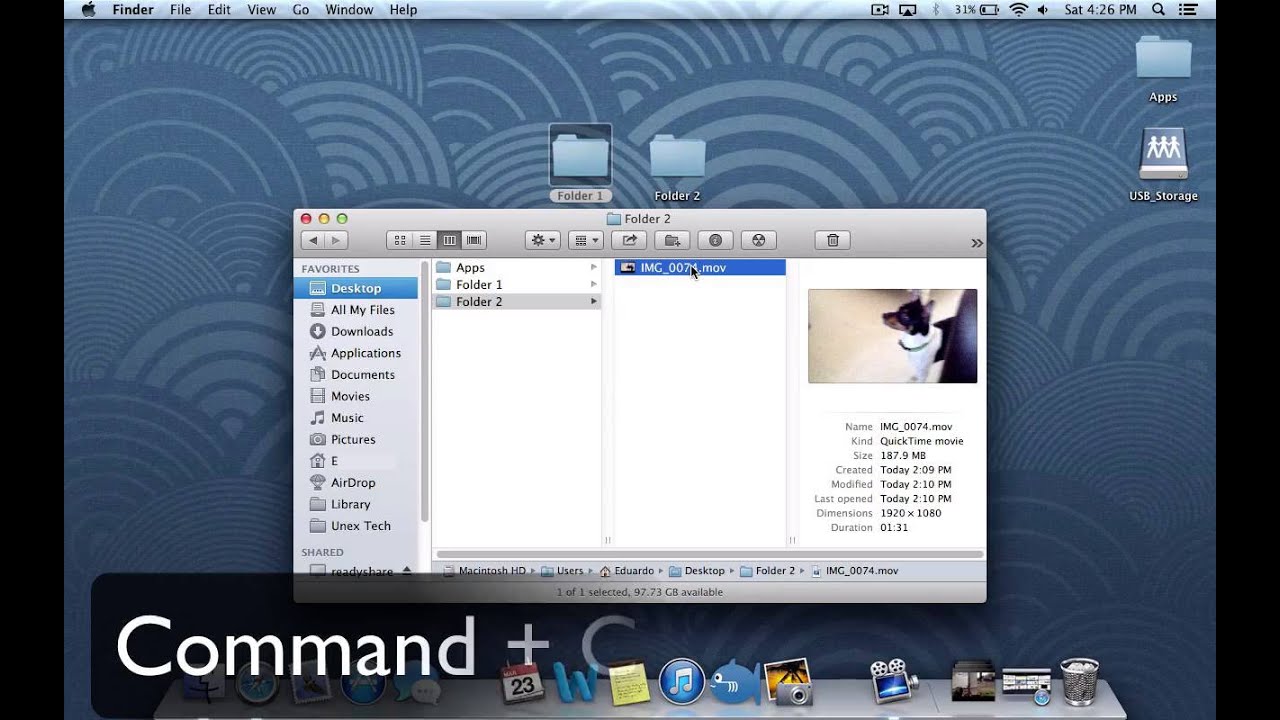This screenshot has width=1280, height=720.
Task: Open Notification Center list icon
Action: tap(1188, 10)
